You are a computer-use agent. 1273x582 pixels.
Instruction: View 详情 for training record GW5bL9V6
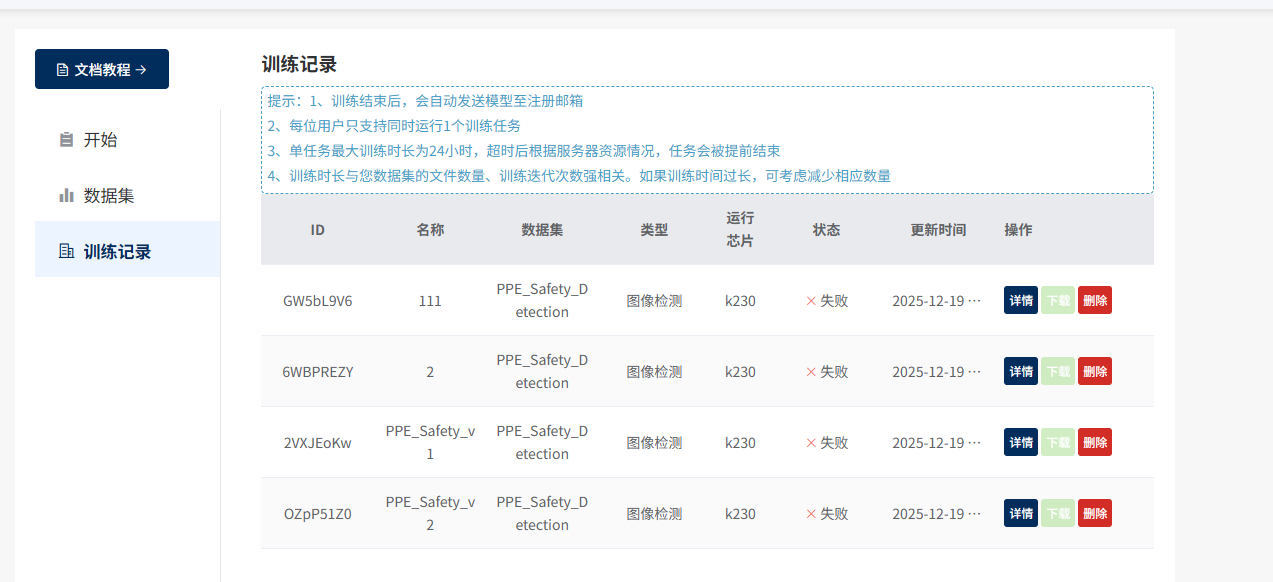point(1020,301)
